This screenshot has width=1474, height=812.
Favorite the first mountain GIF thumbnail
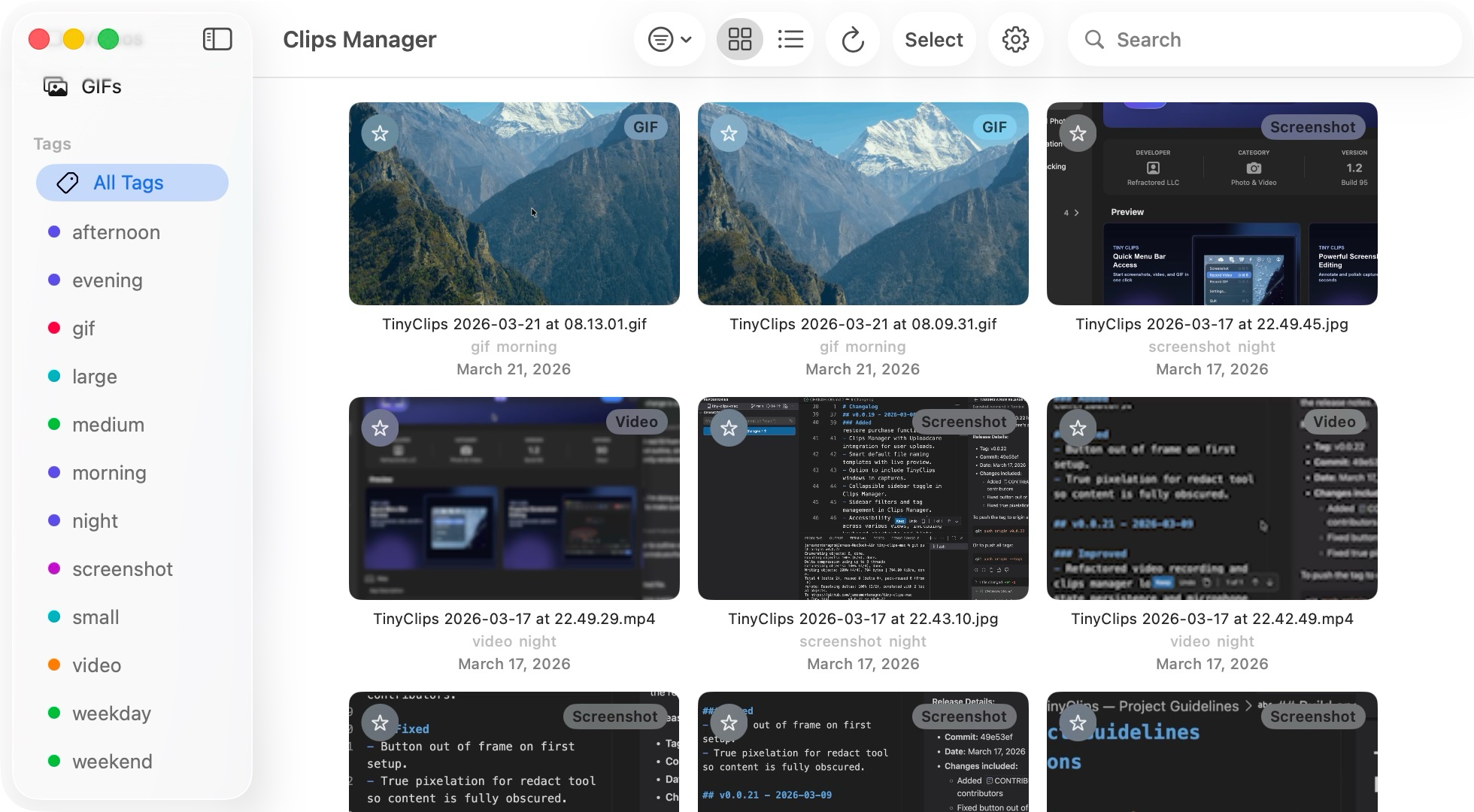[380, 132]
